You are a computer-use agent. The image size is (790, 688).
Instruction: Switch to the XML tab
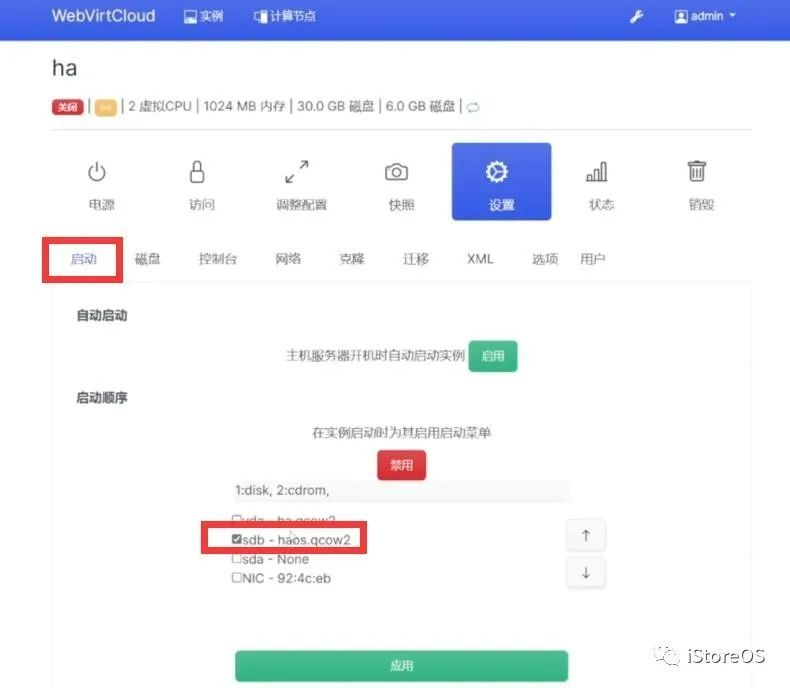[x=480, y=259]
